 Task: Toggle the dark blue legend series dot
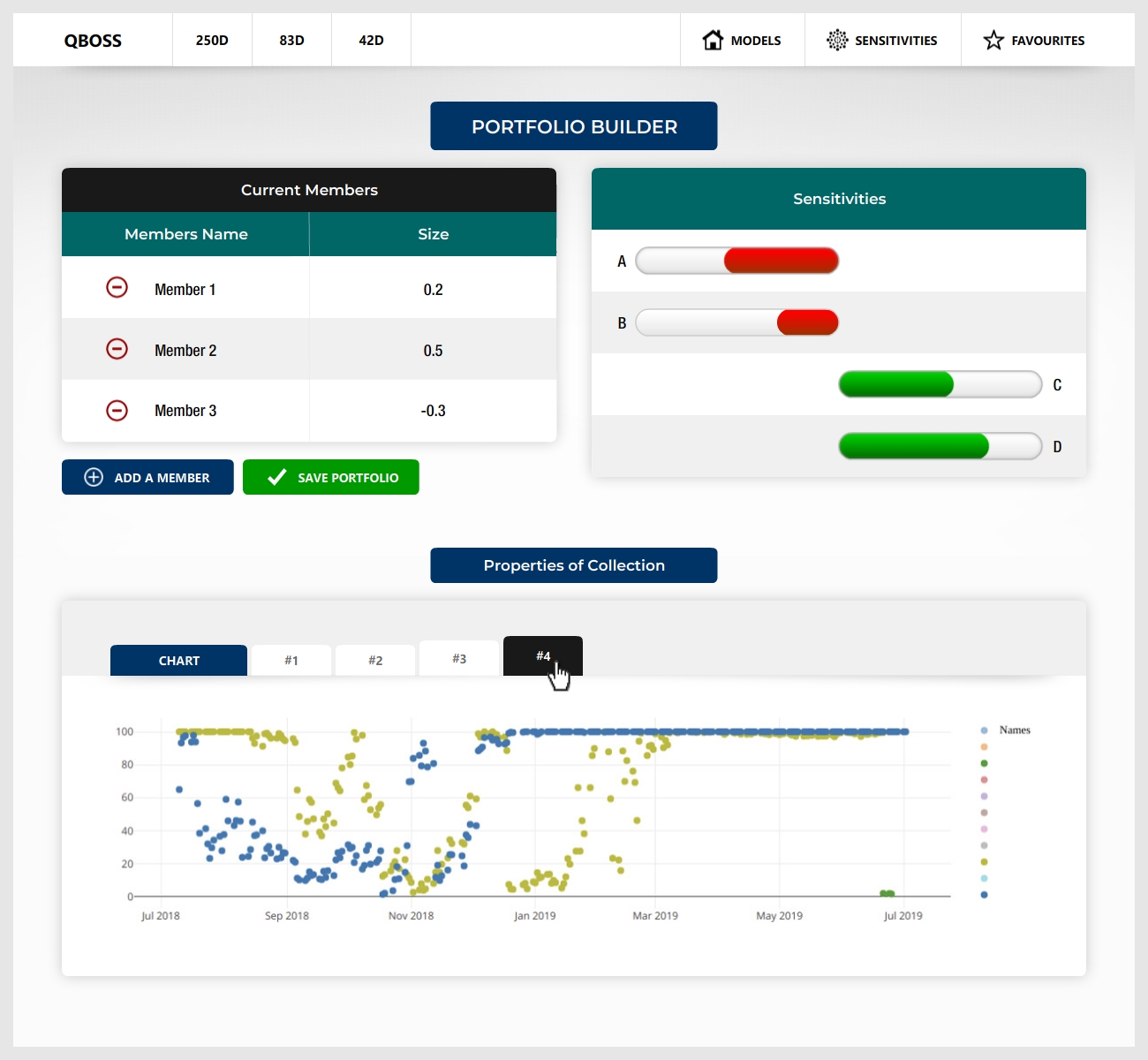pos(984,895)
